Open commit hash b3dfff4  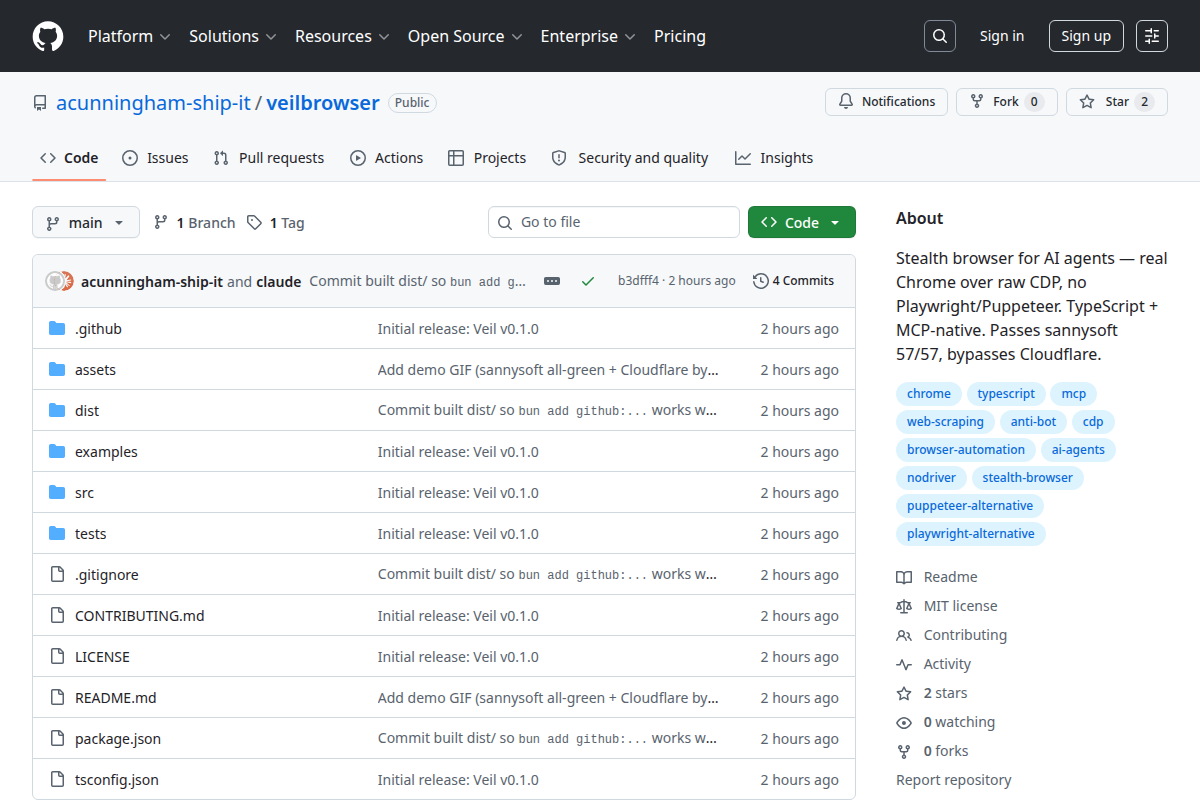pyautogui.click(x=639, y=281)
